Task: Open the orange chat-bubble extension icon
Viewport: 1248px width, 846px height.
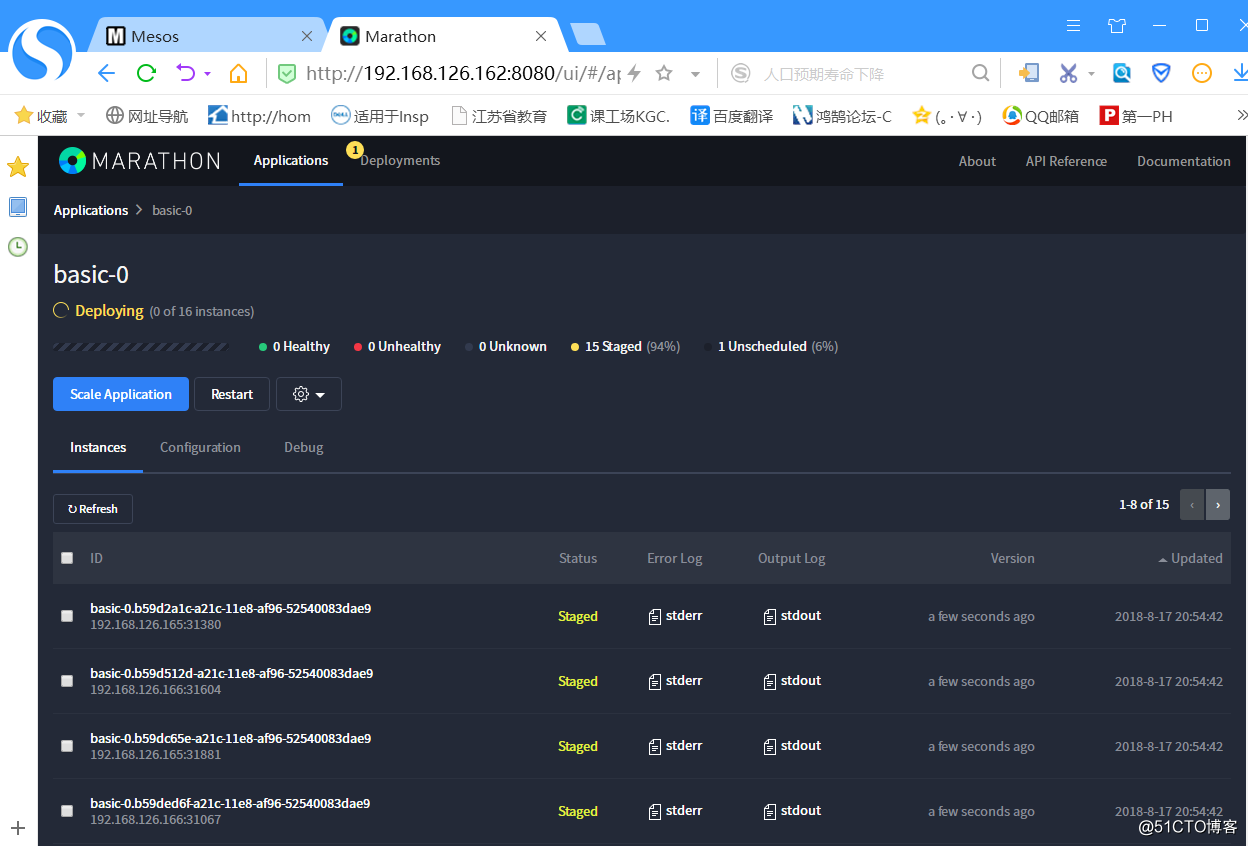Action: pos(1202,73)
